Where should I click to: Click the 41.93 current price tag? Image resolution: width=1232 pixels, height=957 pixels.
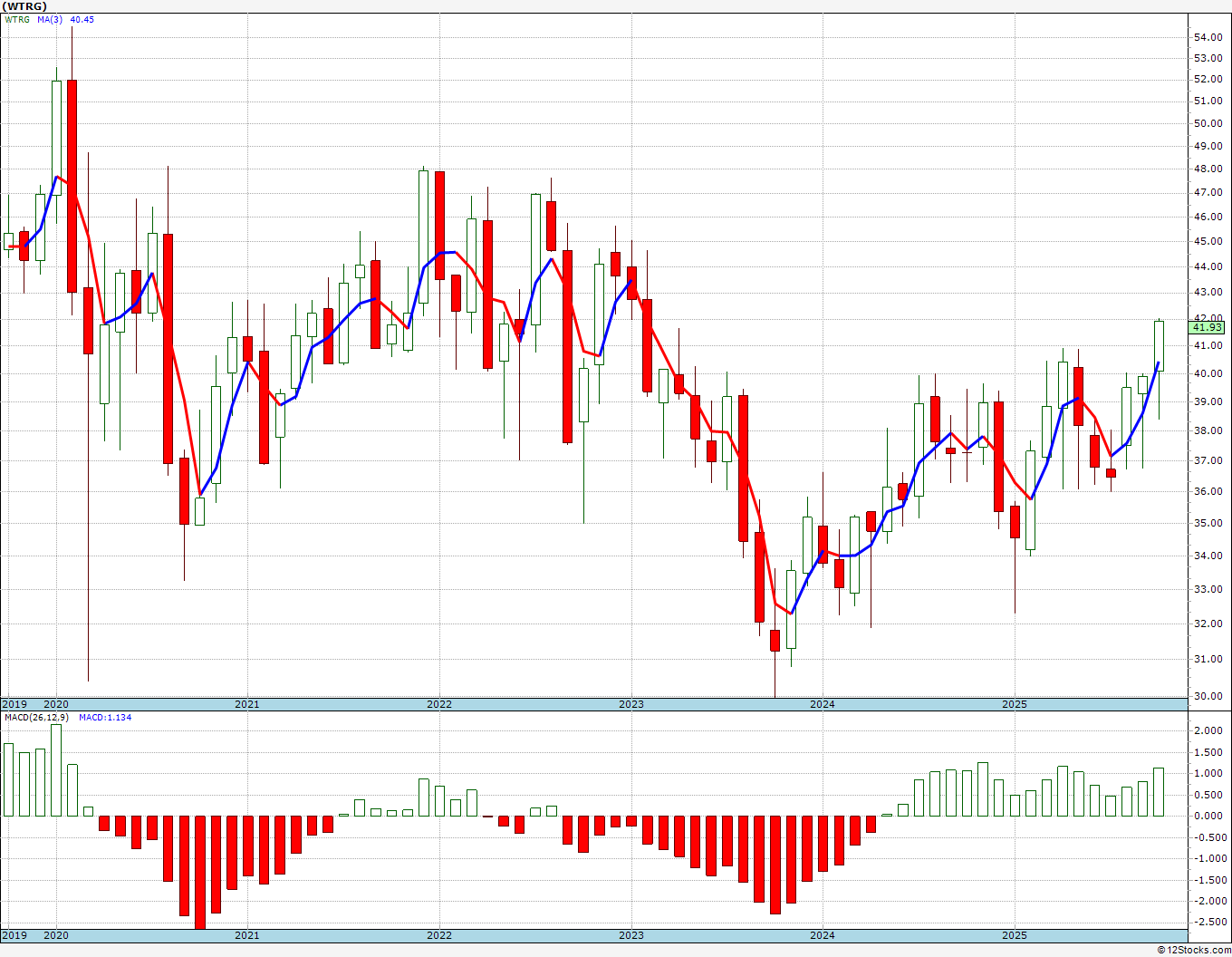1208,327
